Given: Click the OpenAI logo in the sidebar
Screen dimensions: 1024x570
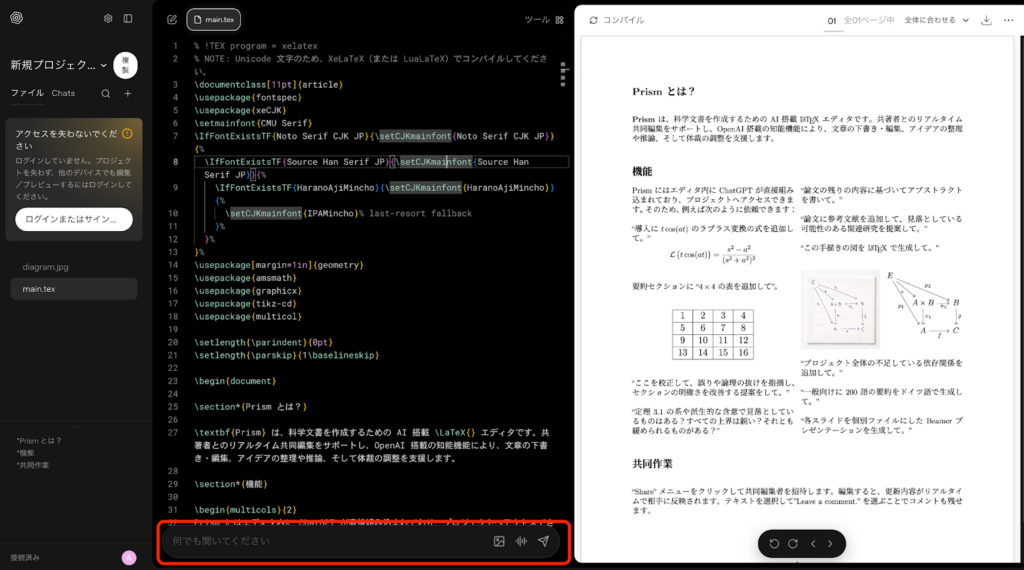Looking at the screenshot, I should (17, 18).
